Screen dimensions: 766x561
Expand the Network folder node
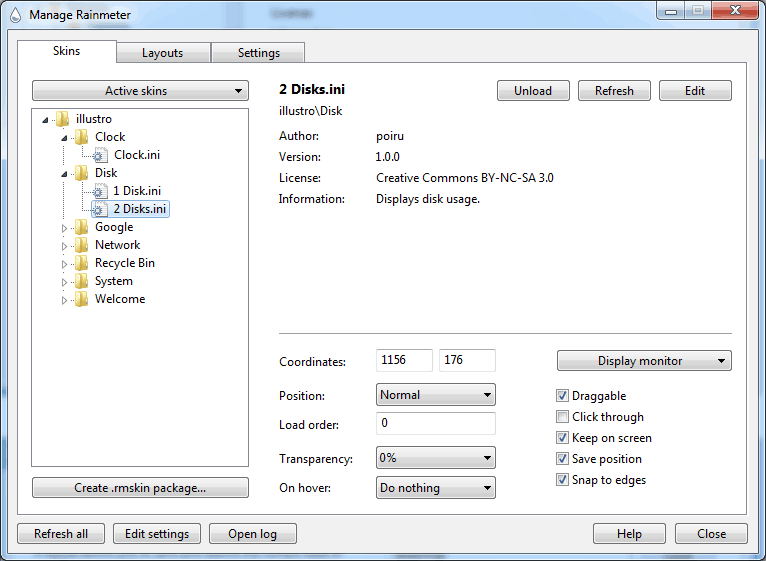pyautogui.click(x=64, y=246)
